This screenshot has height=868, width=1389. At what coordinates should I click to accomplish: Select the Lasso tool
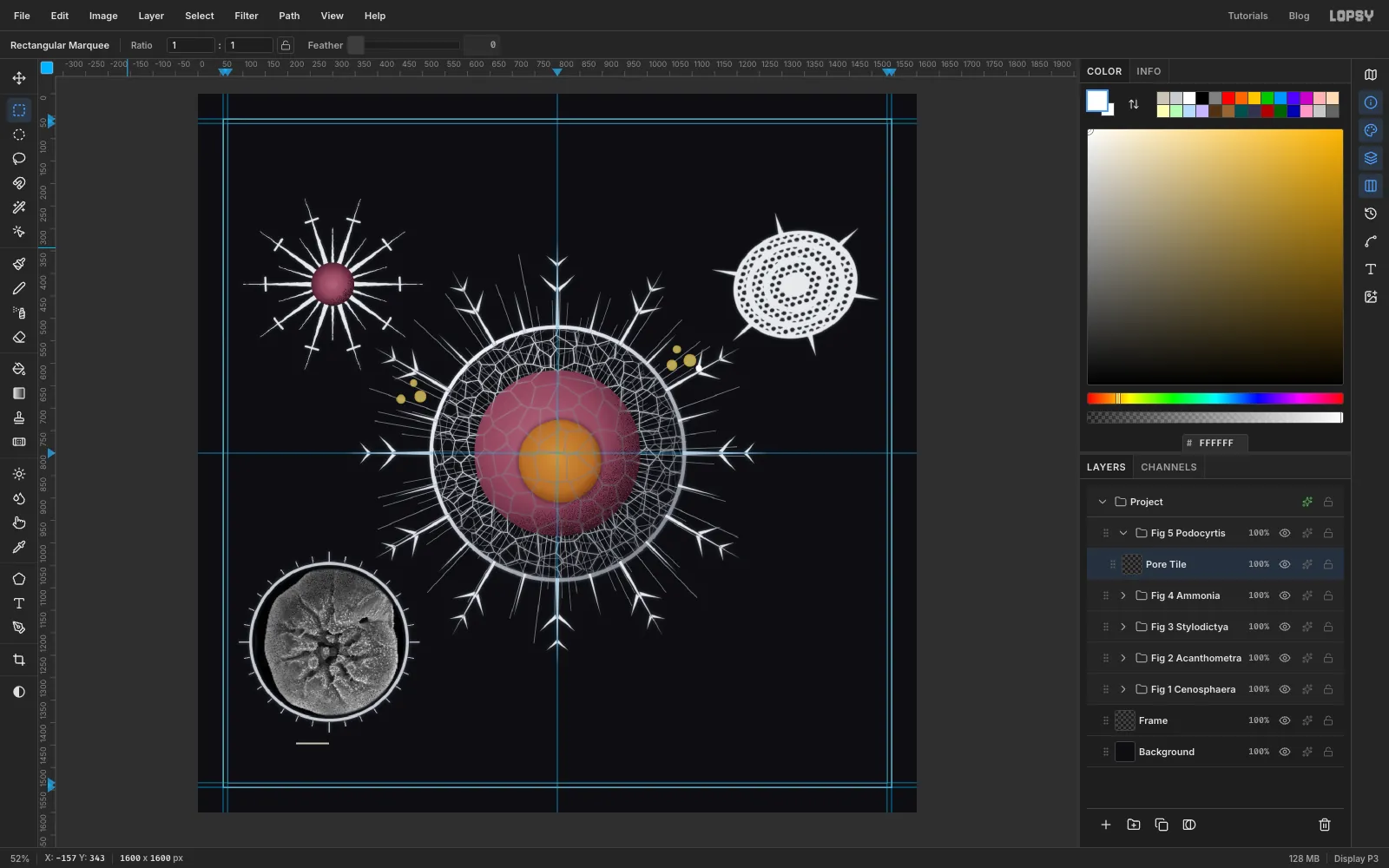(19, 159)
